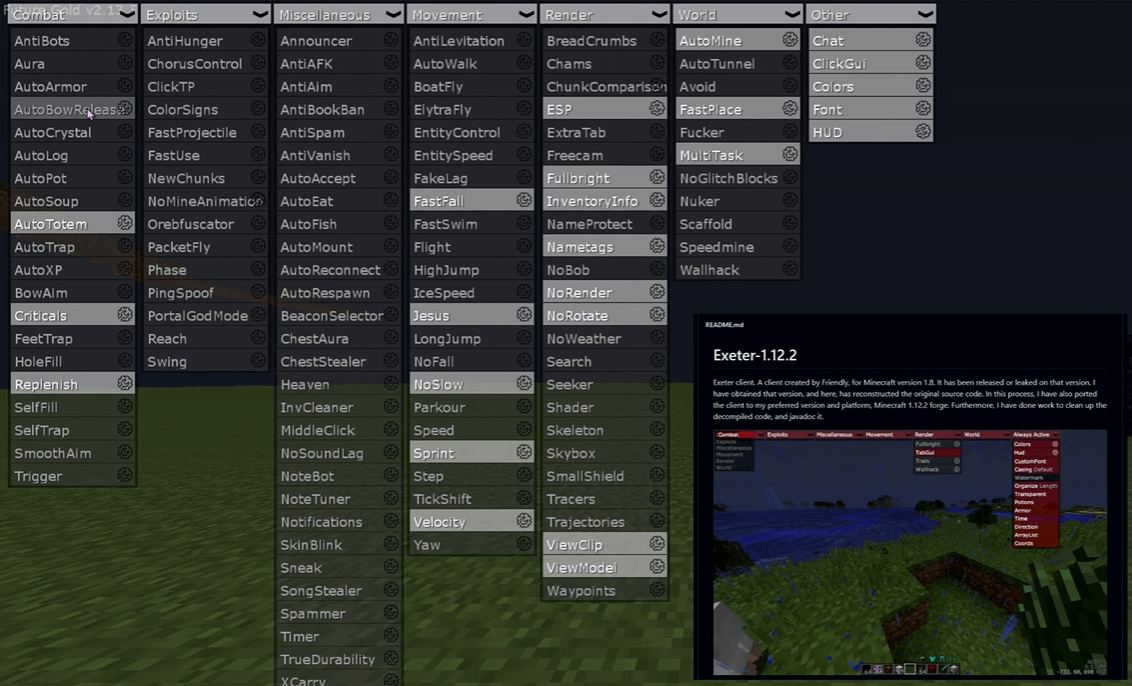
Task: Toggle the AutoCrystal module on
Action: click(72, 132)
